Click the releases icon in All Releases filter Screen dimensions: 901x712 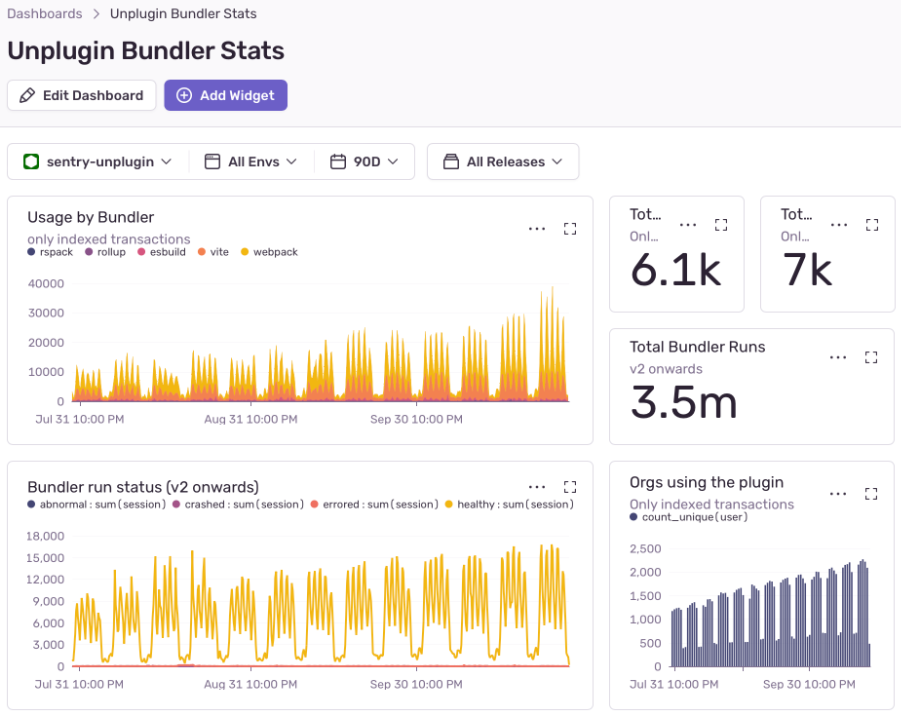click(x=451, y=161)
